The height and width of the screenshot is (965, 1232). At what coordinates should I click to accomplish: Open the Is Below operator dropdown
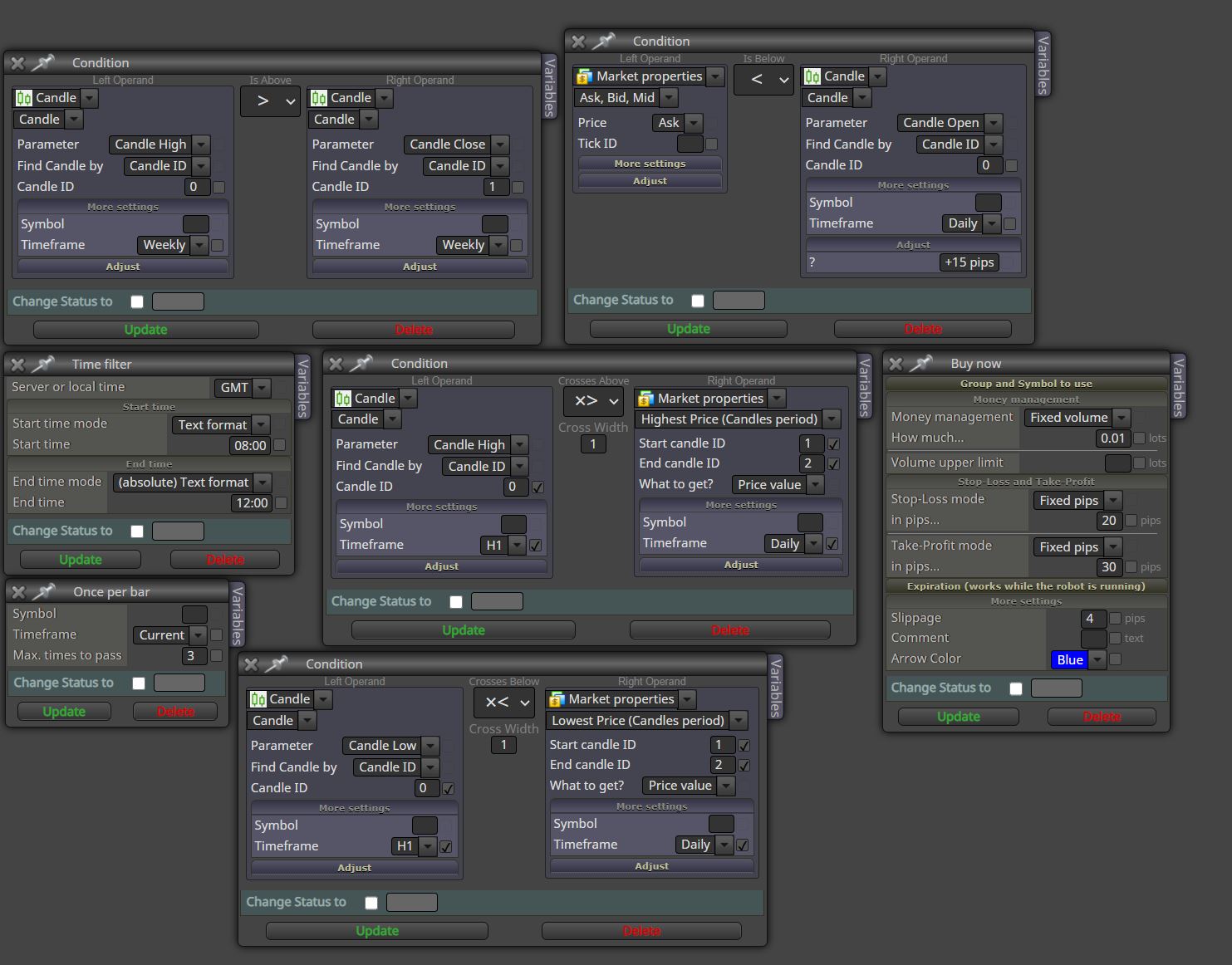pos(763,80)
